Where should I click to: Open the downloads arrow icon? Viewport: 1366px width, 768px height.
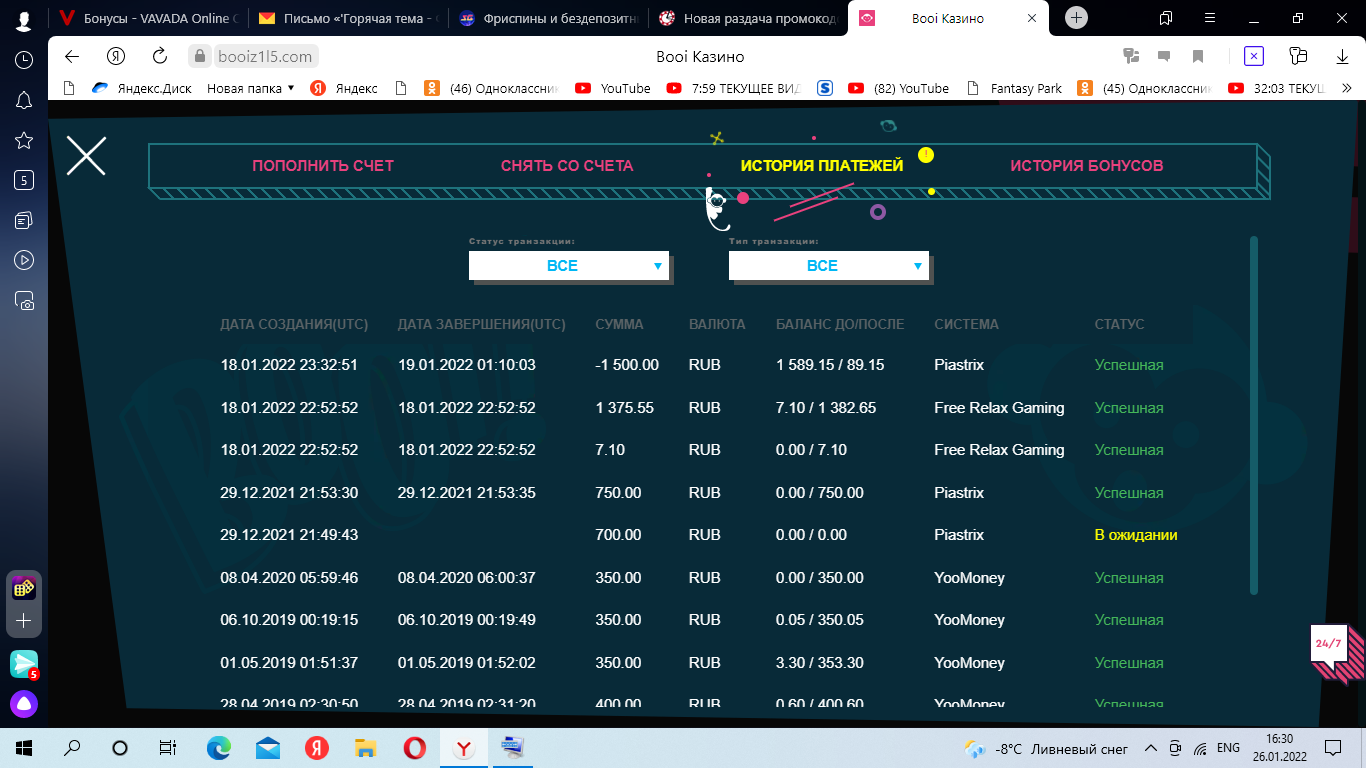[x=1343, y=56]
